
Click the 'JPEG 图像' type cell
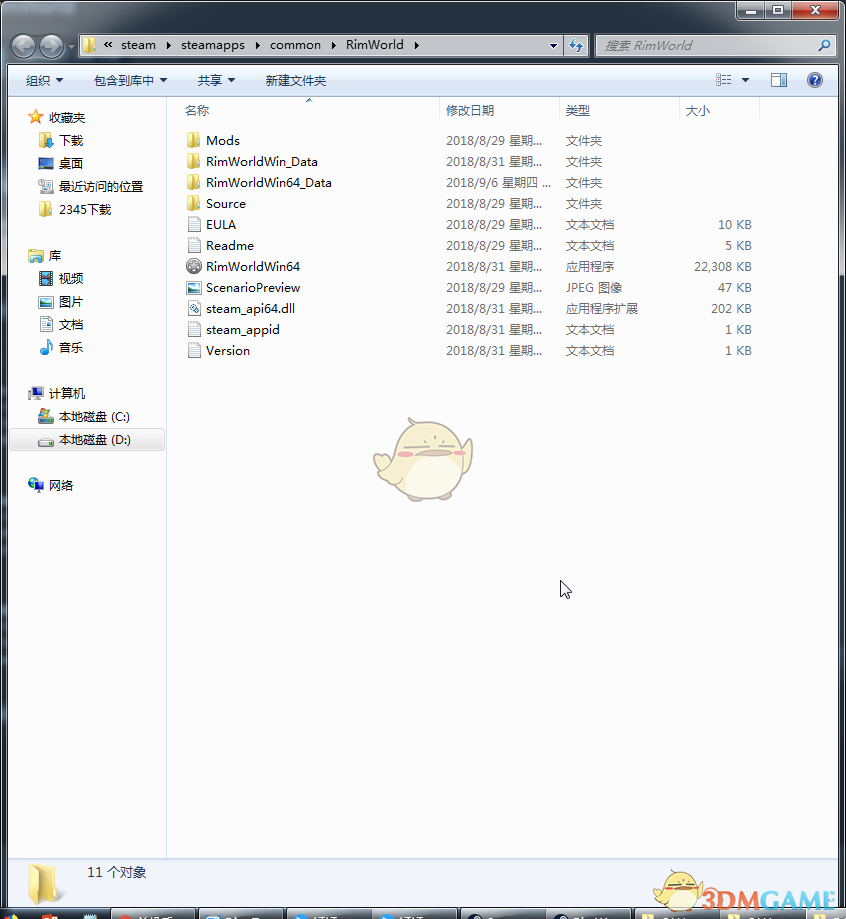[594, 288]
